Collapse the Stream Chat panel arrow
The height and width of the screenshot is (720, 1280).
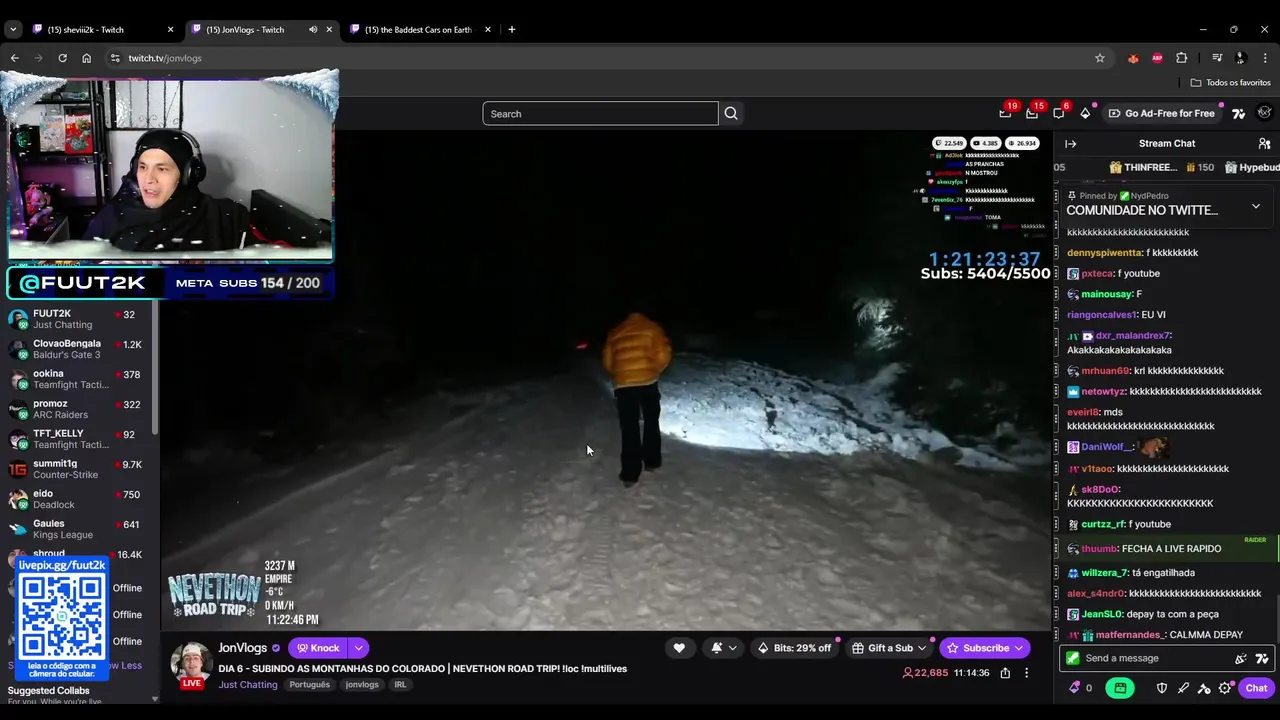click(1070, 144)
